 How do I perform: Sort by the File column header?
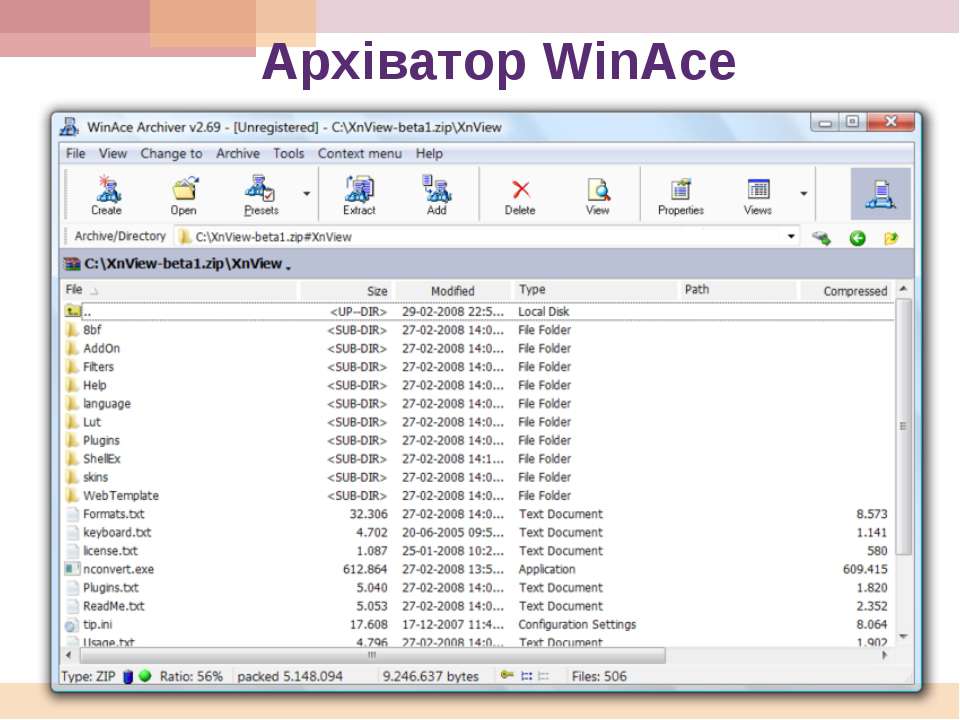(180, 290)
